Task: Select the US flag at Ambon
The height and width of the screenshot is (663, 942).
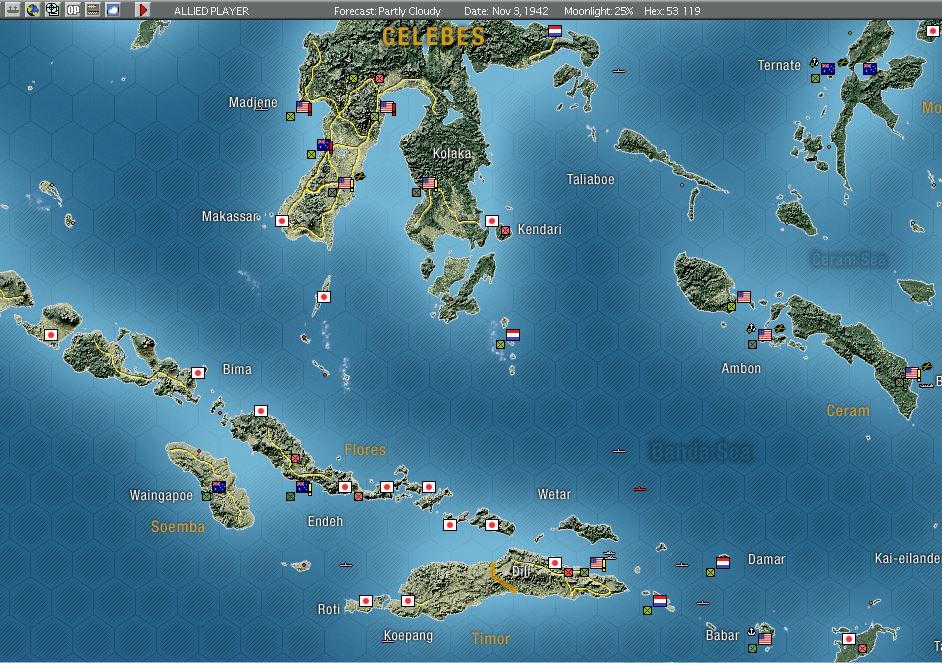Action: click(x=765, y=335)
